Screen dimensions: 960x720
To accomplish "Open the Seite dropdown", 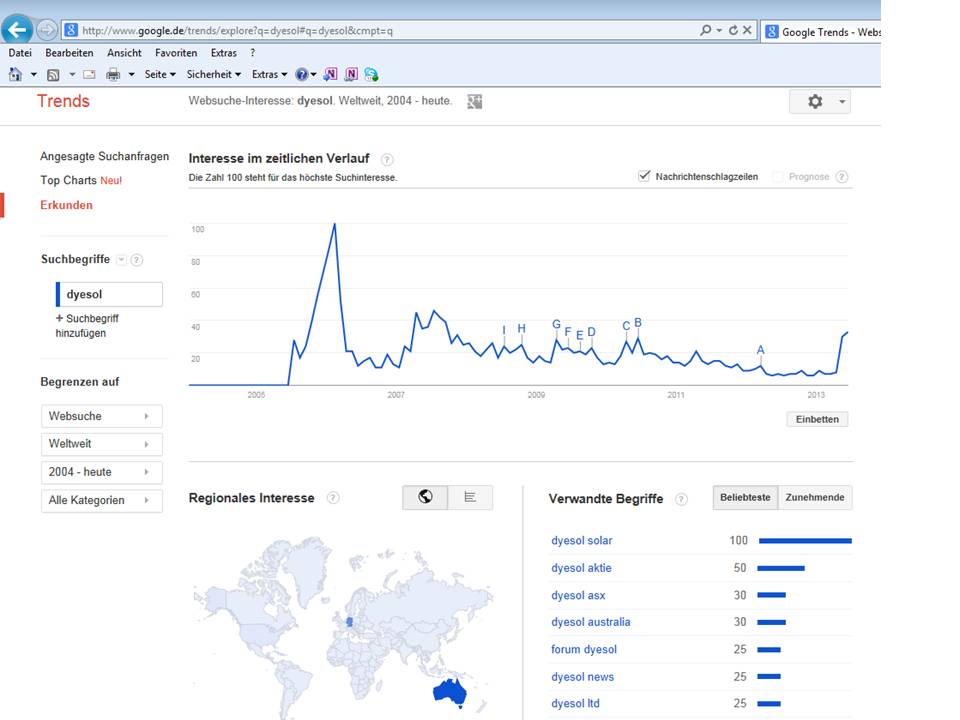I will 160,75.
